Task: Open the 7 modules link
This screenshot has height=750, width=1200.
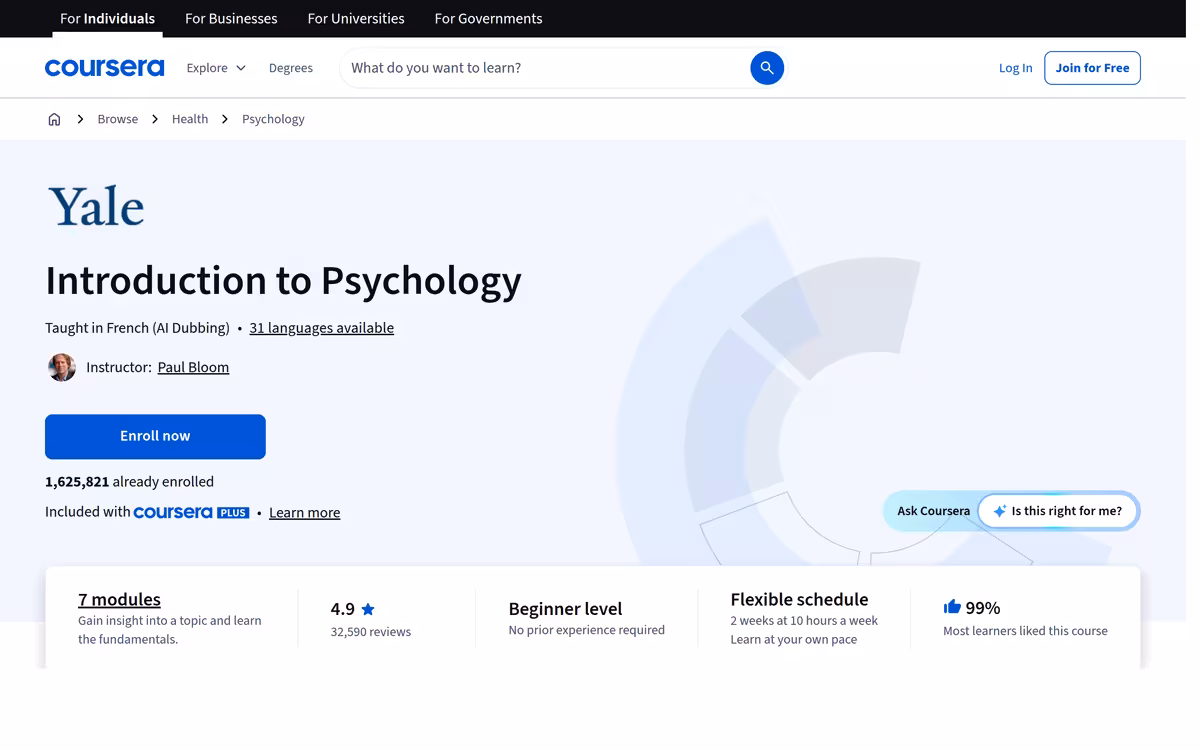Action: tap(119, 599)
